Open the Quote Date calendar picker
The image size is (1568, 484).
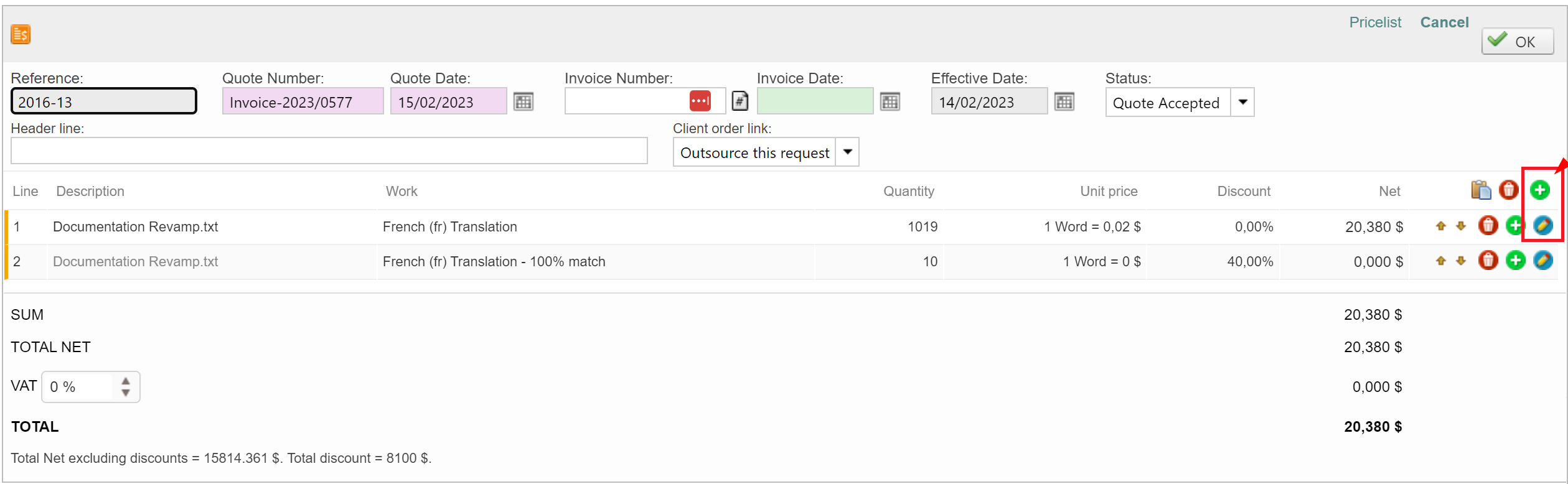tap(523, 101)
